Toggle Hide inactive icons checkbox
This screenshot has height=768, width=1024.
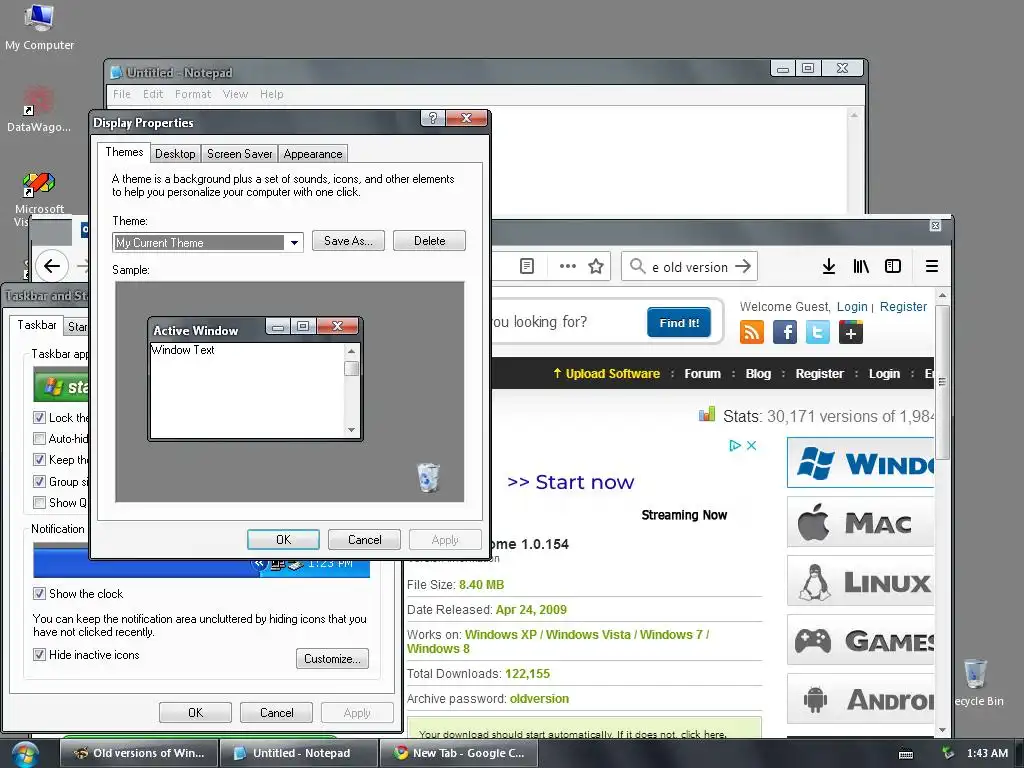[39, 654]
